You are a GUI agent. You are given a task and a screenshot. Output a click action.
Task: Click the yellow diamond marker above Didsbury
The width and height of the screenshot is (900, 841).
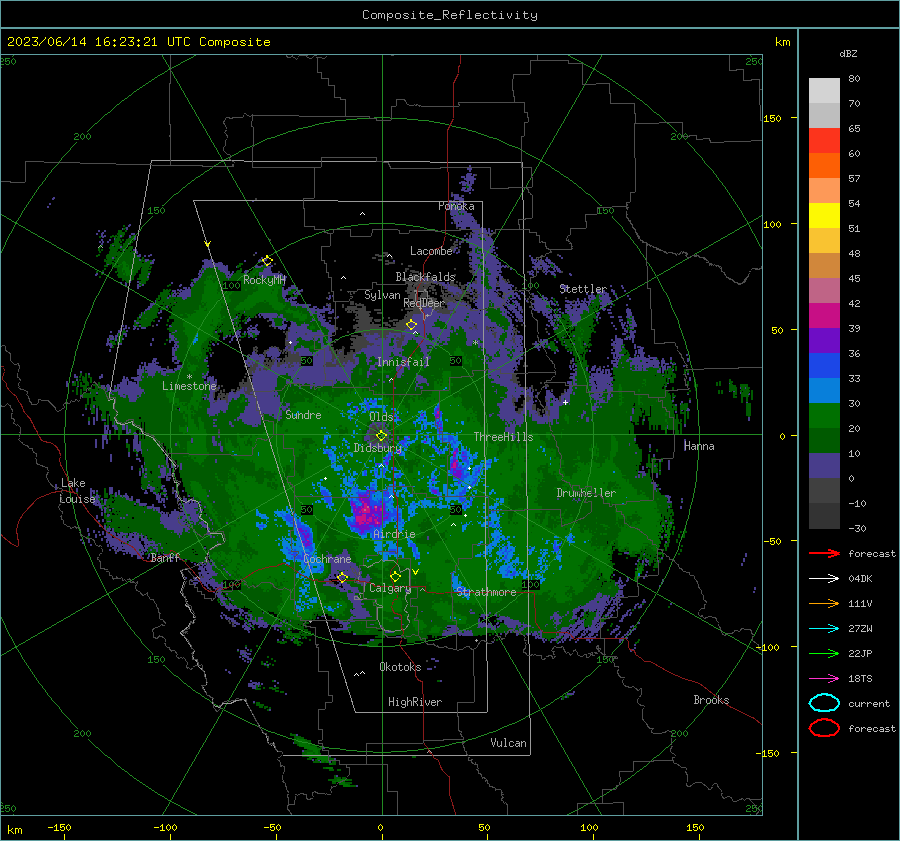pyautogui.click(x=381, y=436)
